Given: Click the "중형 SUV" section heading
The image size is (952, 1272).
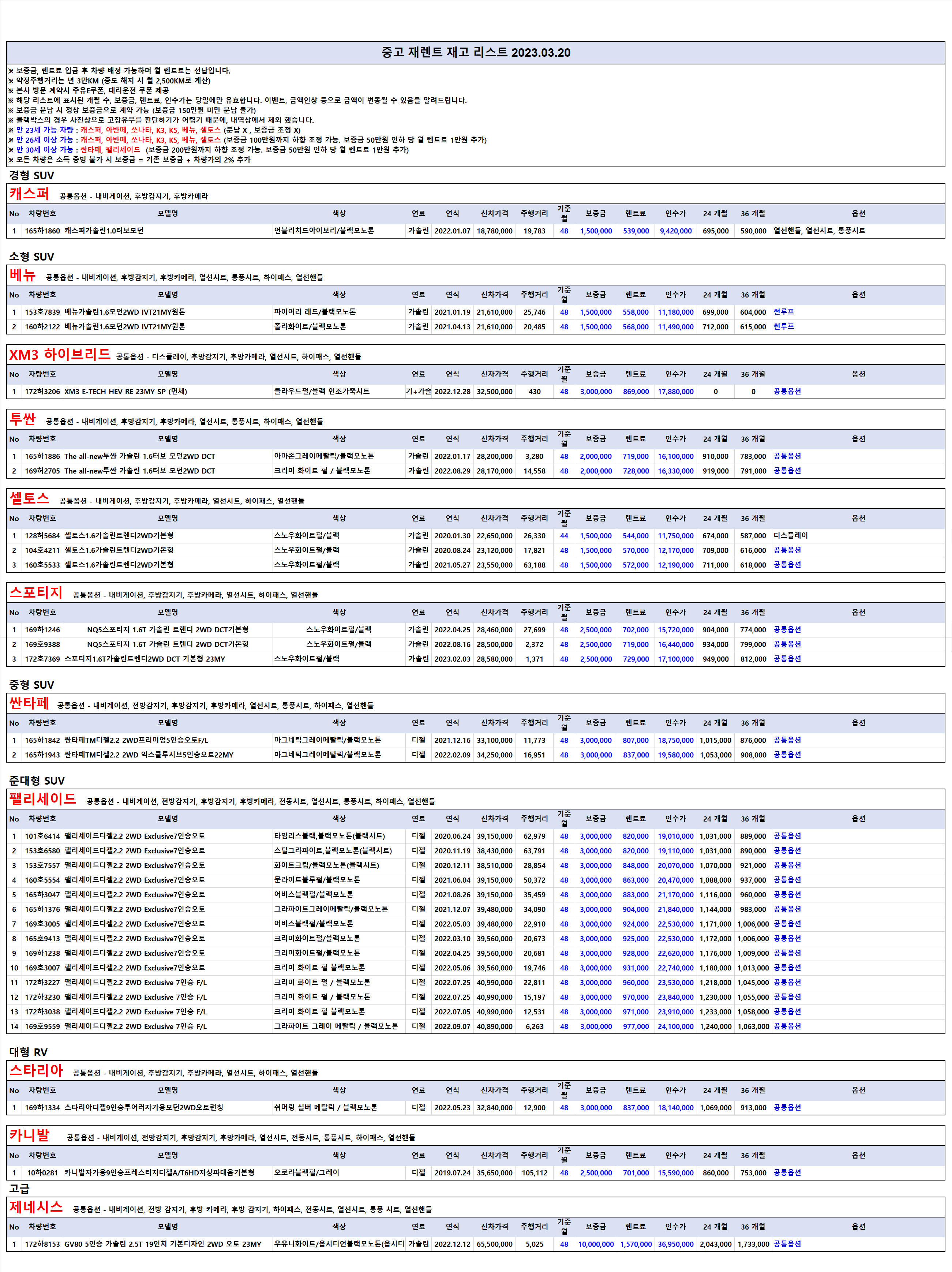Looking at the screenshot, I should (x=31, y=685).
